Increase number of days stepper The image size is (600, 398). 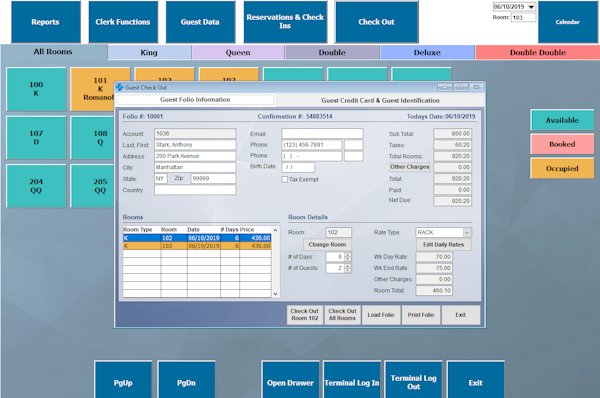pos(347,255)
